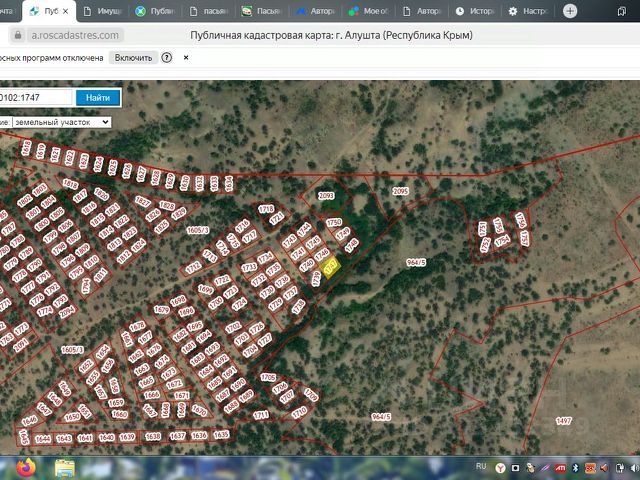Viewport: 640px width, 480px height.
Task: Switch to the Публич tab with green icon
Action: (x=155, y=11)
